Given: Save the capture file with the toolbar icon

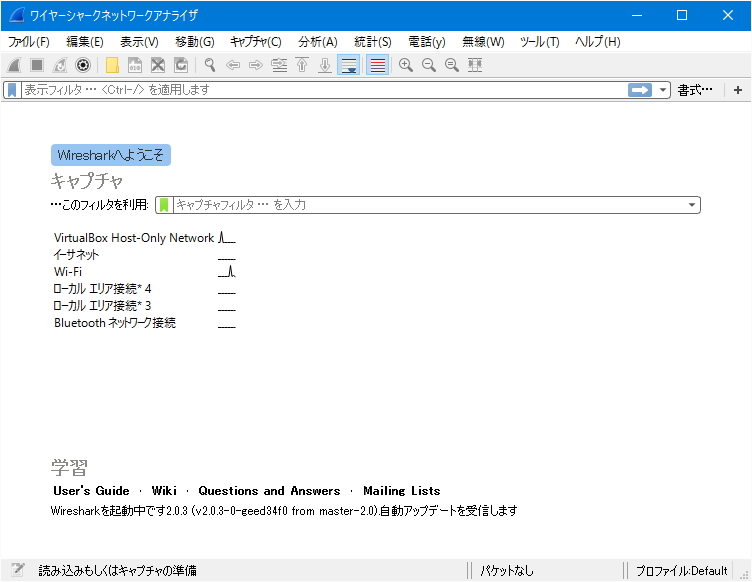Looking at the screenshot, I should point(135,65).
